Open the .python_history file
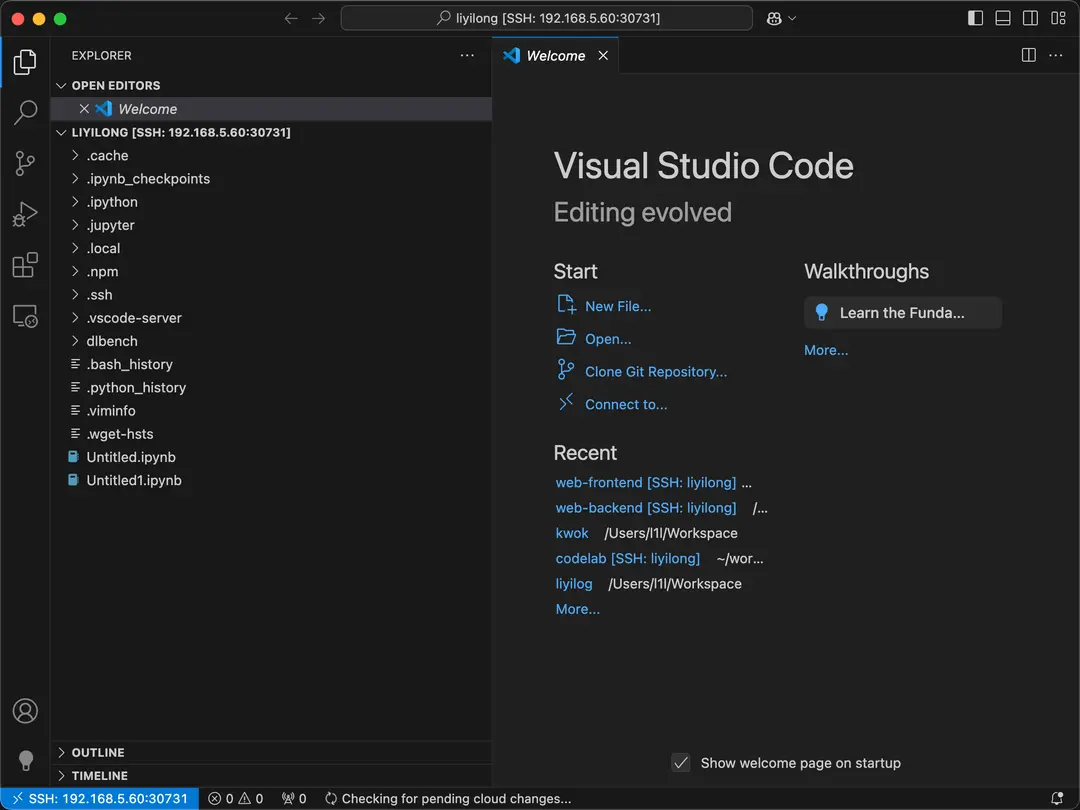The height and width of the screenshot is (810, 1080). click(271, 388)
